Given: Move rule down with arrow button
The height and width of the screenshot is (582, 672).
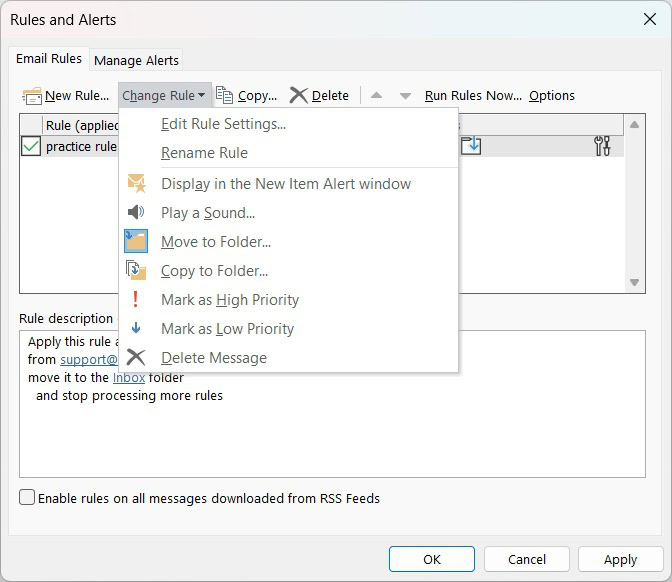Looking at the screenshot, I should 405,96.
